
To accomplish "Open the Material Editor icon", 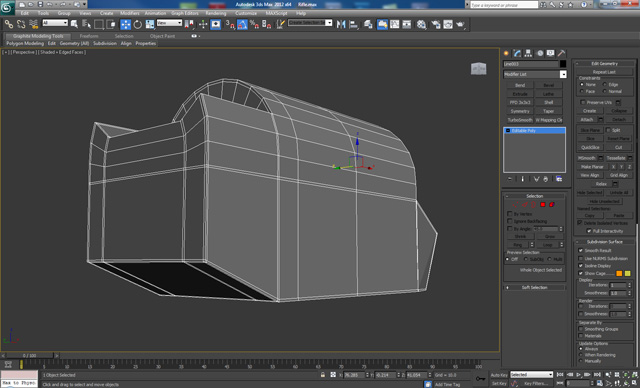I will [x=421, y=24].
